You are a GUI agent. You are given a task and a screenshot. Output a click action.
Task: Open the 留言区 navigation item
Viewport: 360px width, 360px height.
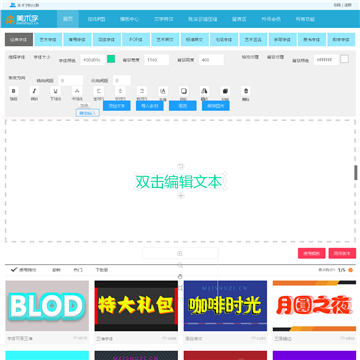[x=239, y=19]
